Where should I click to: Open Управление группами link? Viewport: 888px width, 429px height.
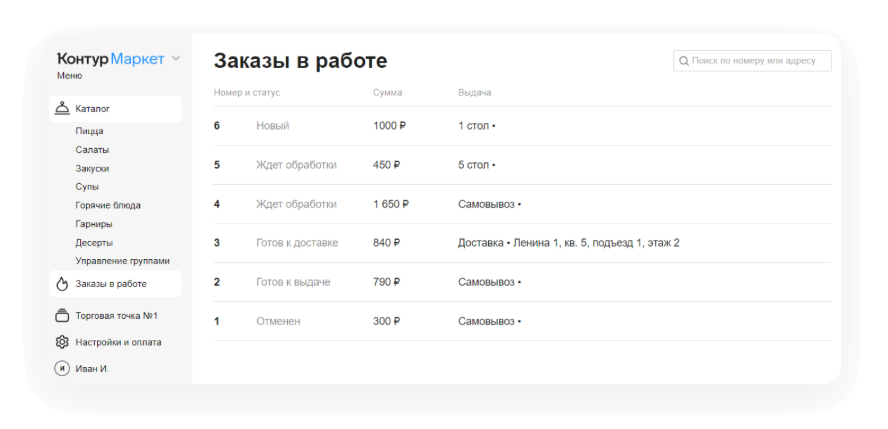pyautogui.click(x=122, y=261)
